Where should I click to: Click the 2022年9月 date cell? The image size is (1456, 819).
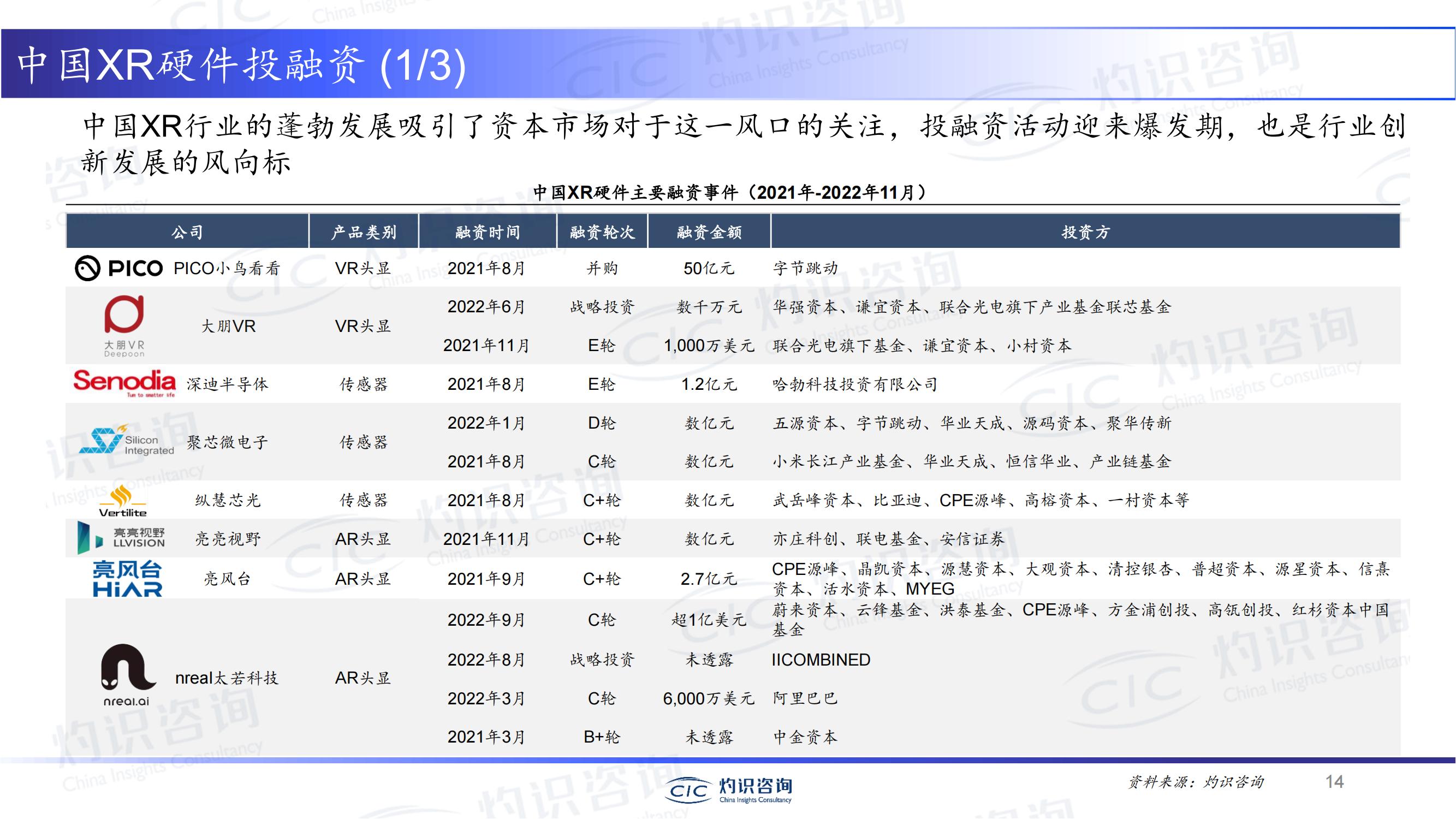[x=486, y=620]
